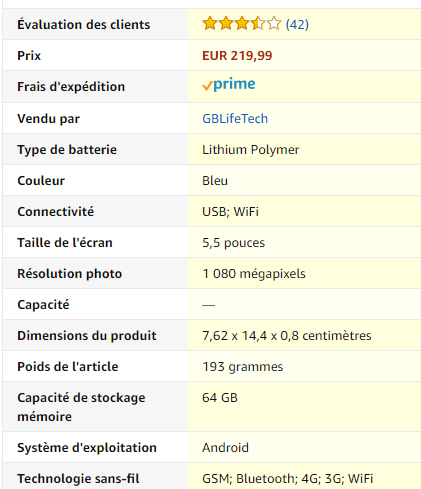Screen dimensions: 421x489
Task: Click the product dimensions value
Action: pyautogui.click(x=287, y=336)
